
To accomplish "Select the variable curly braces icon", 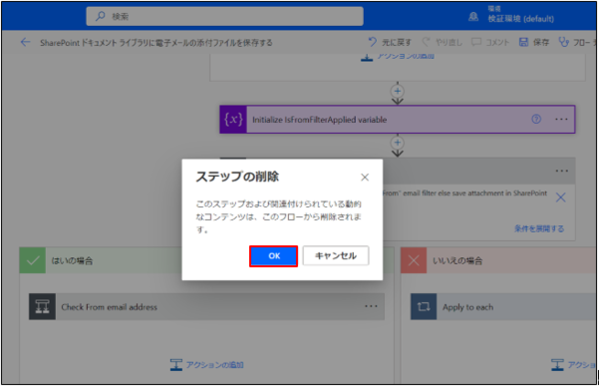I will coord(233,120).
